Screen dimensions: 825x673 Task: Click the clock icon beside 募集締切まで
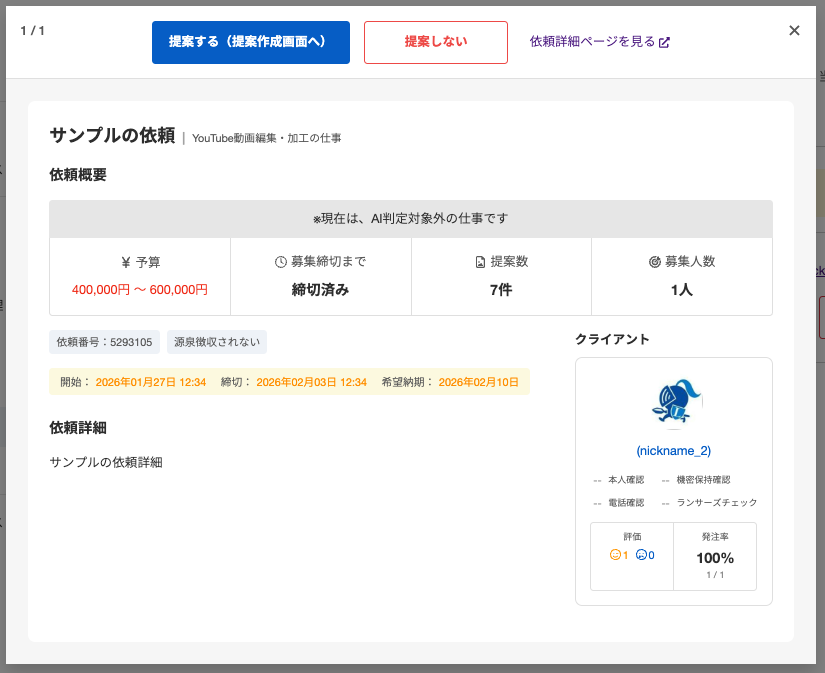pos(281,262)
